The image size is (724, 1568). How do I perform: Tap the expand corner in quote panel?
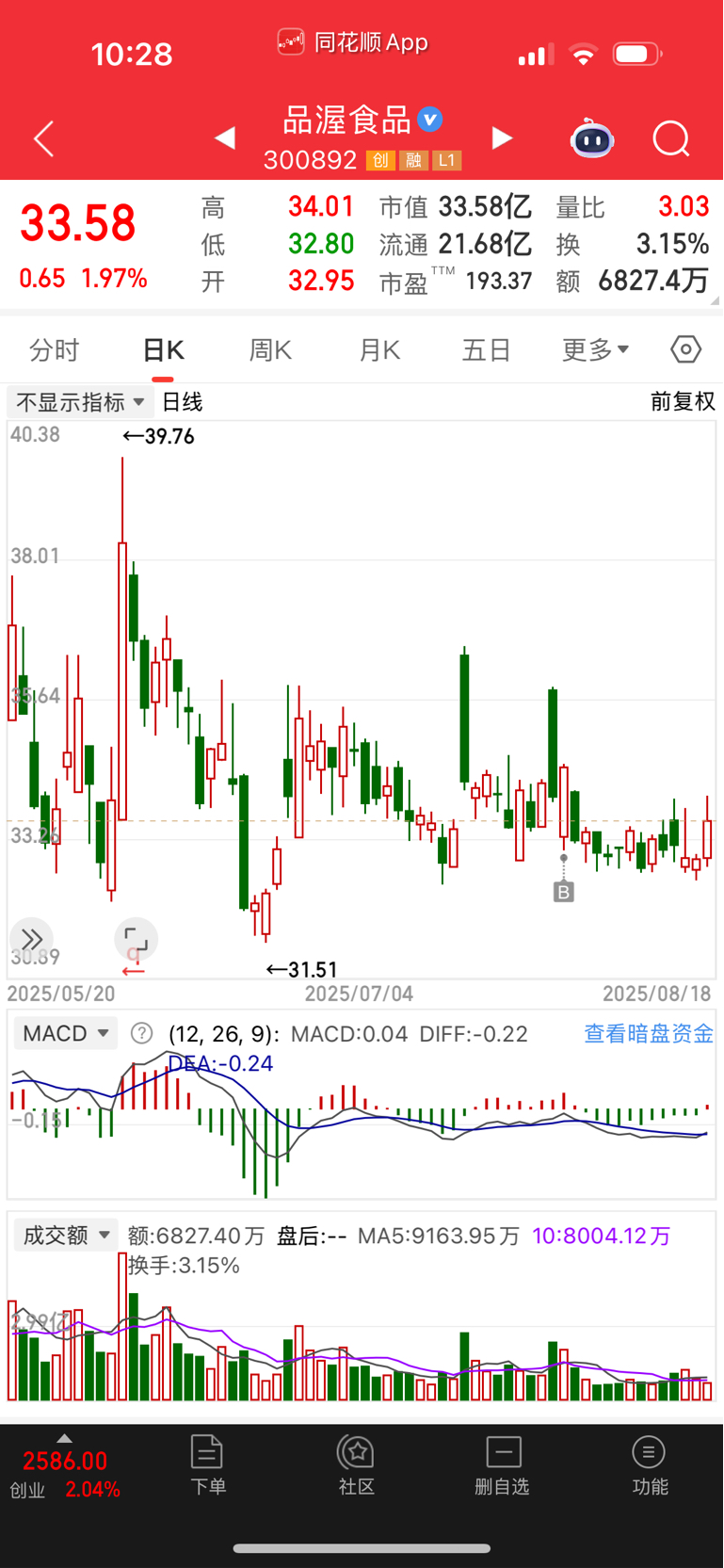pos(716,299)
